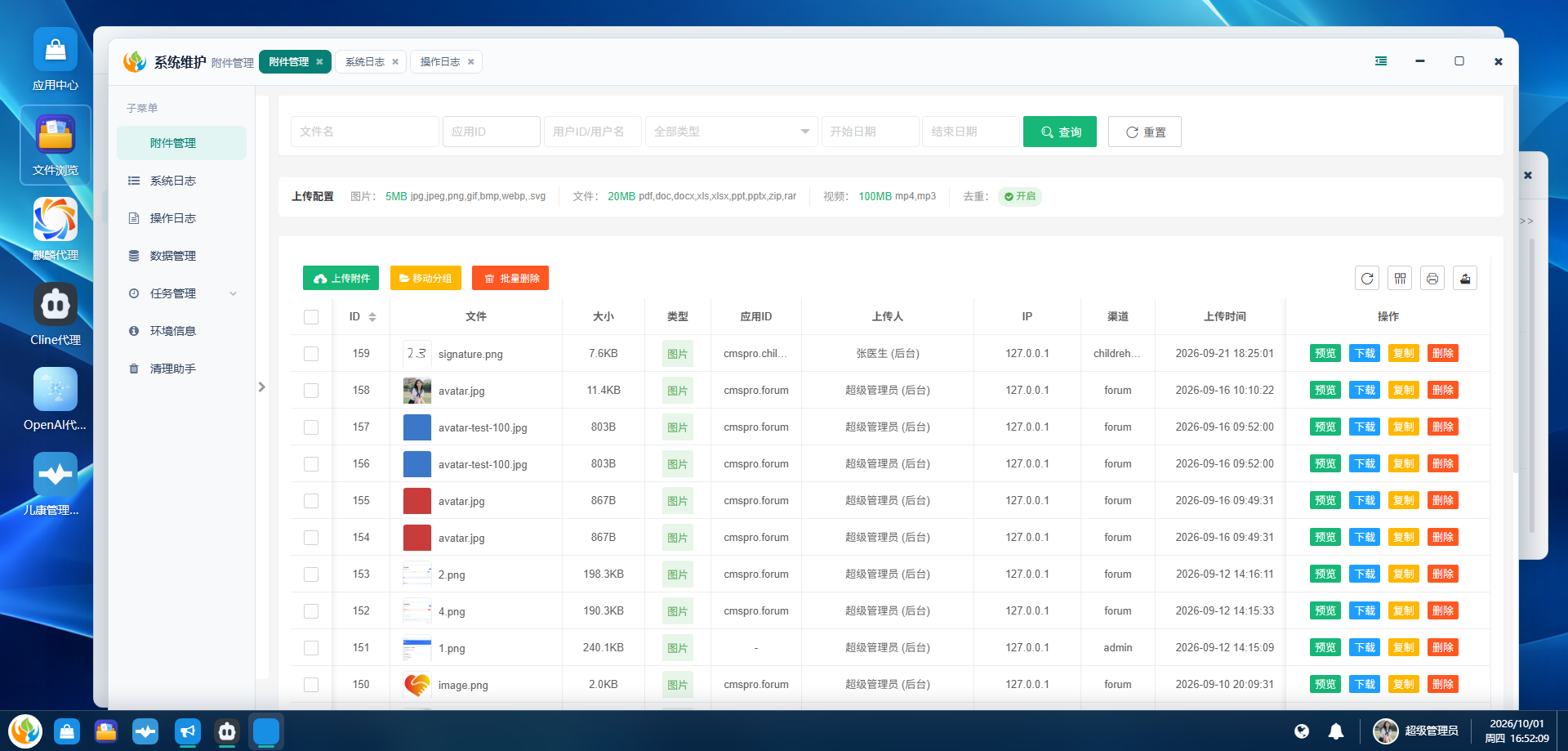
Task: Switch to the 系统日志 tab
Action: pyautogui.click(x=364, y=62)
